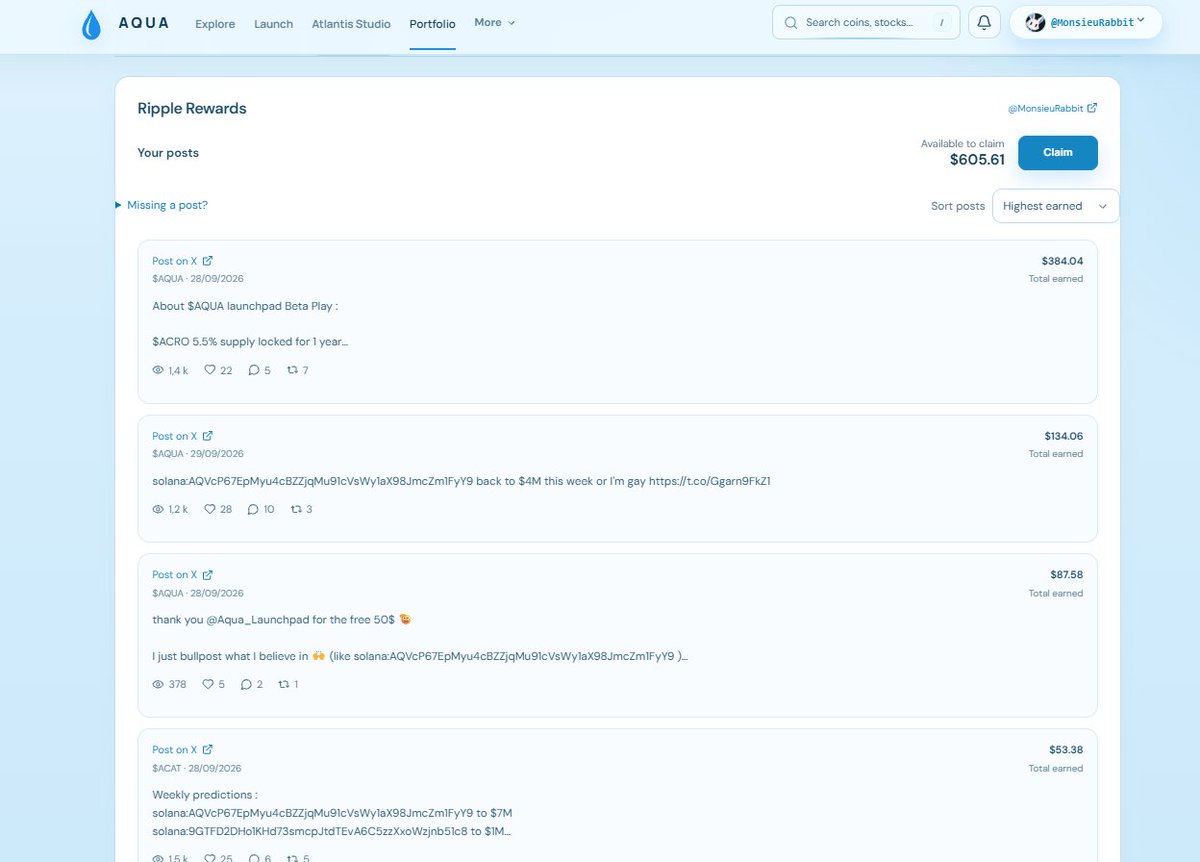
Task: Open external link icon on $87.58 post
Action: click(x=208, y=575)
